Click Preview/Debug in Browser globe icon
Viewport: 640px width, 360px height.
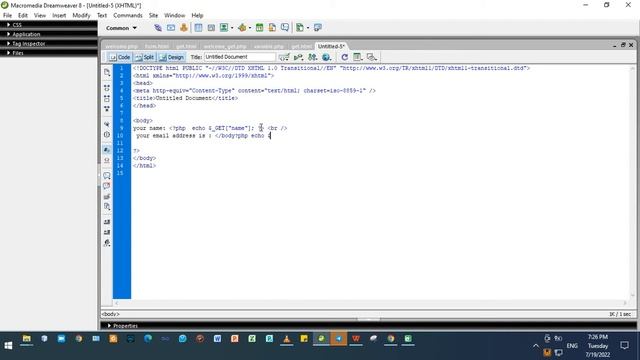tap(326, 57)
